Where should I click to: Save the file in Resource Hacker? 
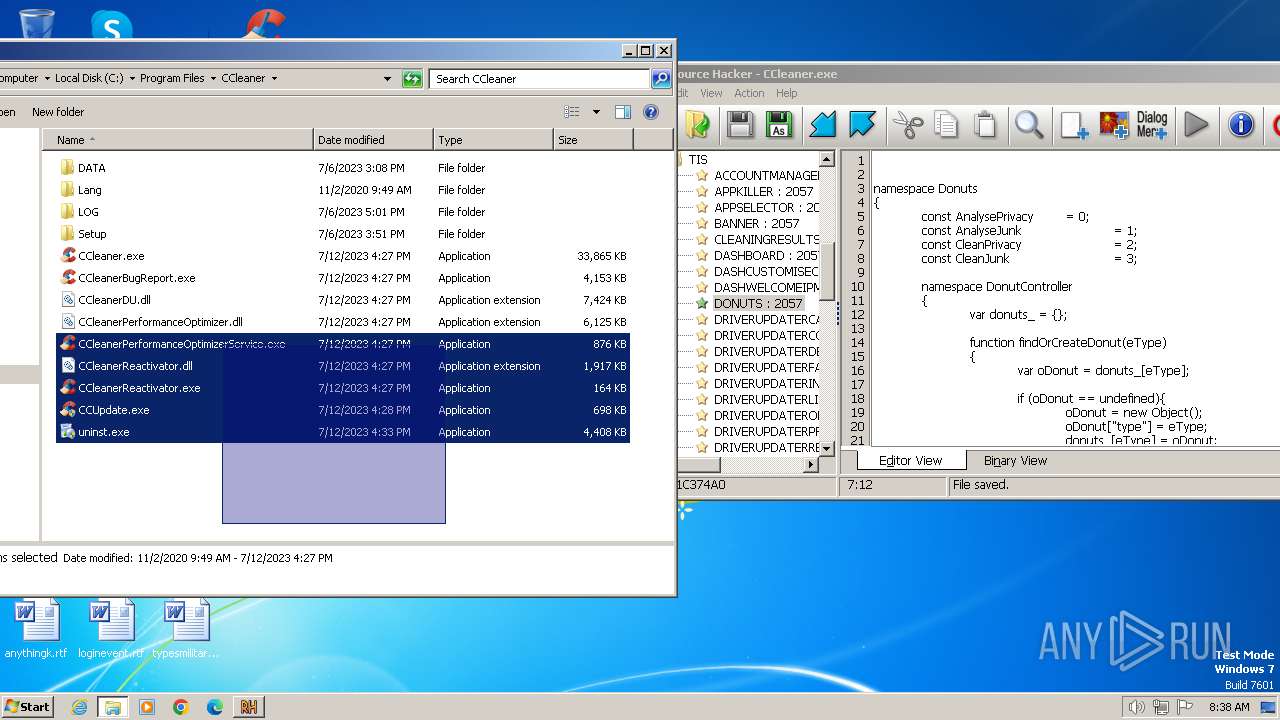coord(740,124)
